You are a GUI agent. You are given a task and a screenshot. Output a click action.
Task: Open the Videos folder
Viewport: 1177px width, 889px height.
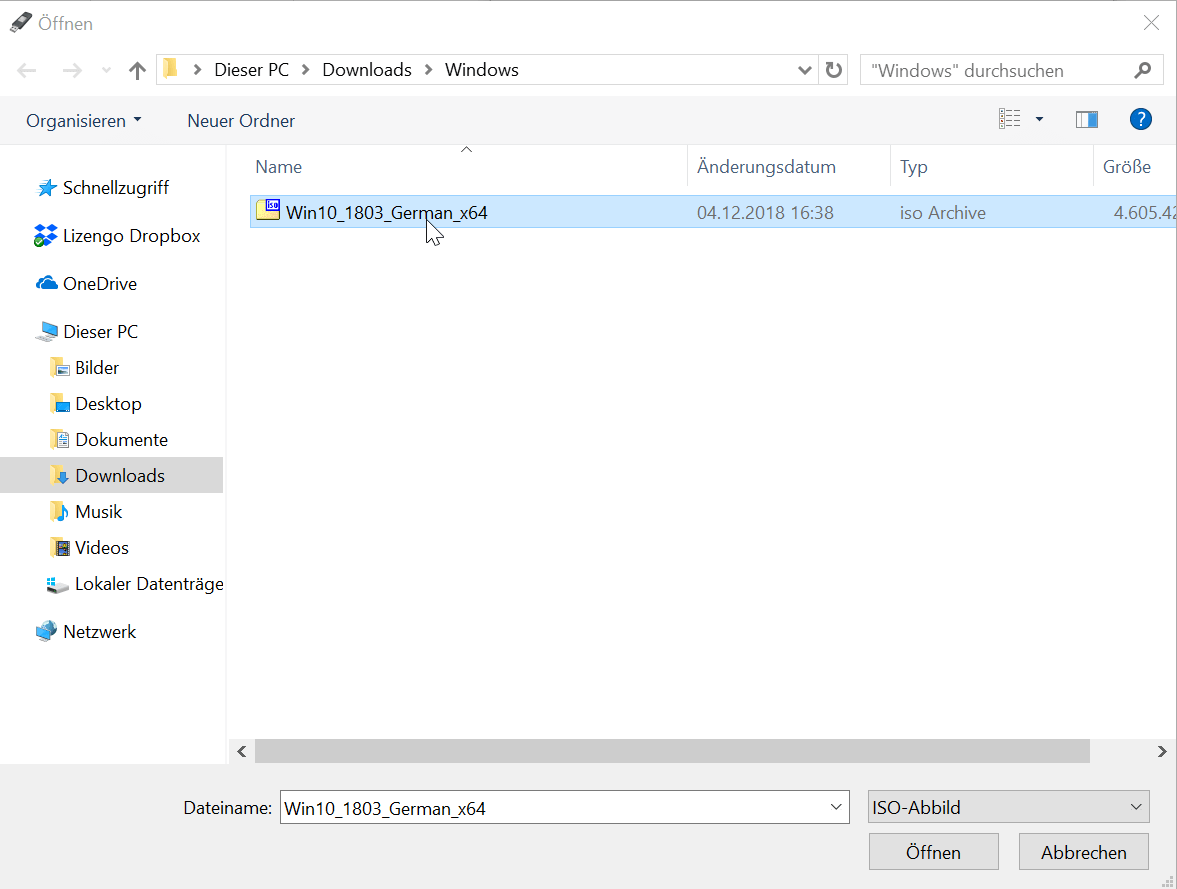pos(102,548)
